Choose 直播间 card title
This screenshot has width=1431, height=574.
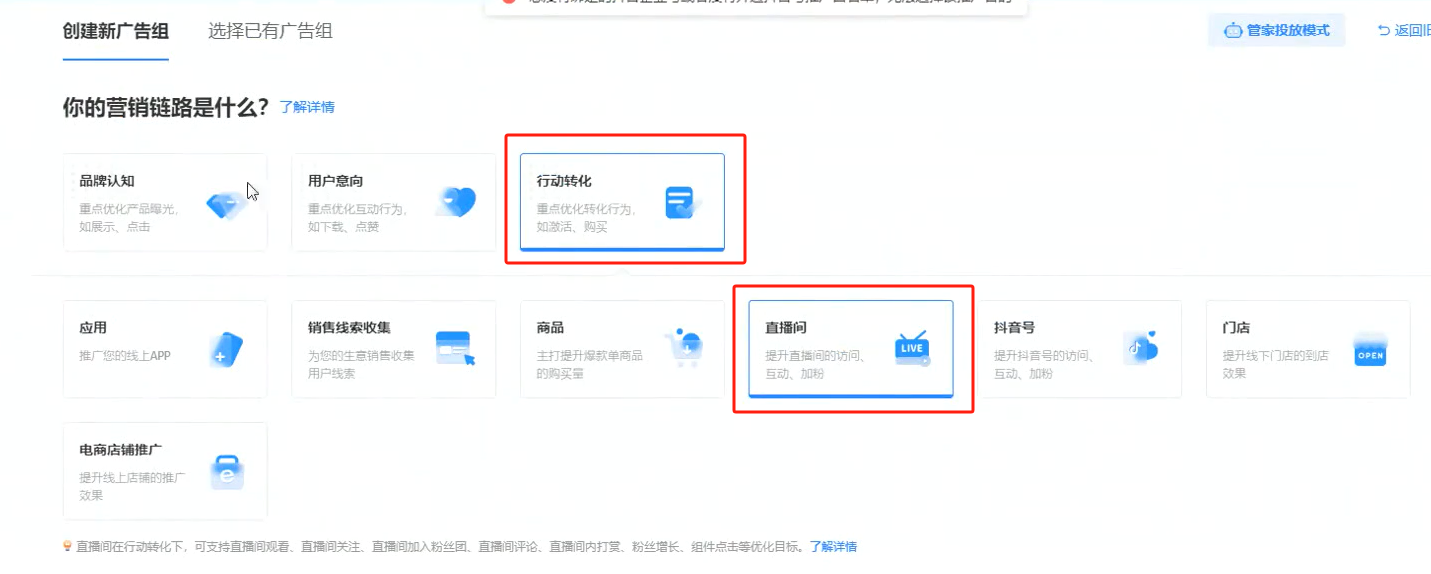click(786, 328)
